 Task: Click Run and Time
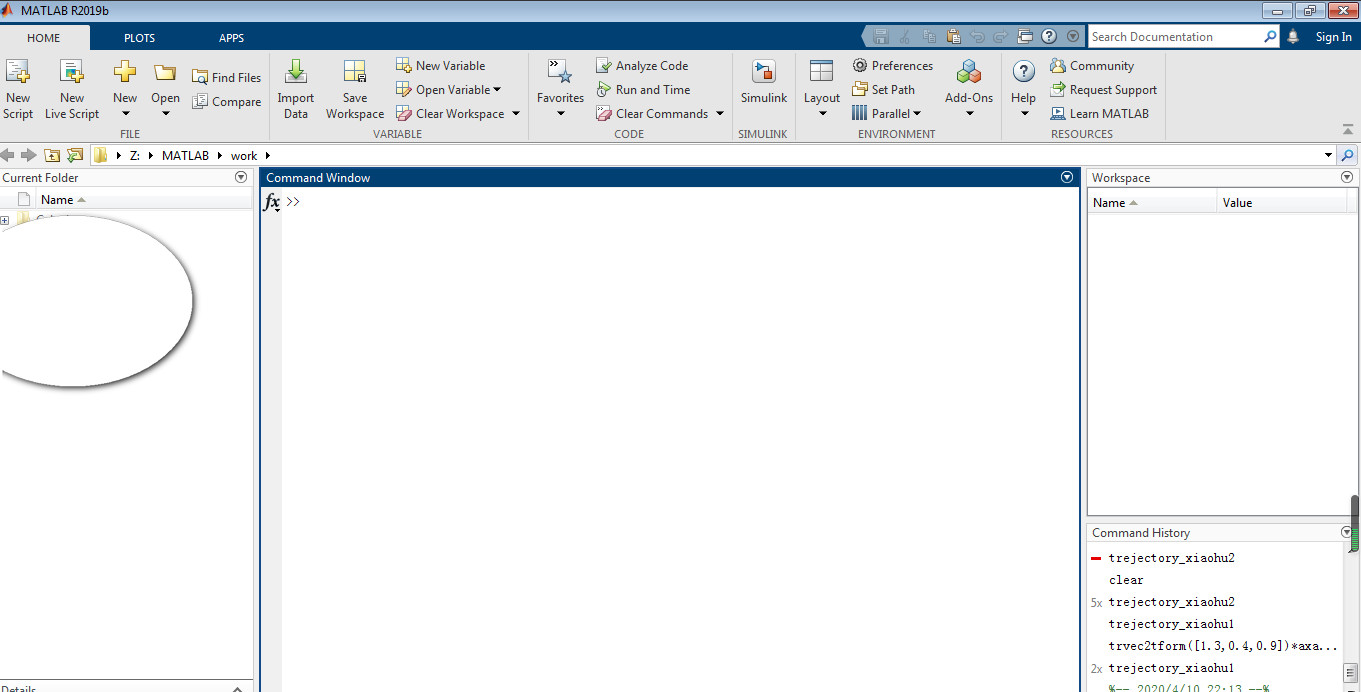pos(643,89)
